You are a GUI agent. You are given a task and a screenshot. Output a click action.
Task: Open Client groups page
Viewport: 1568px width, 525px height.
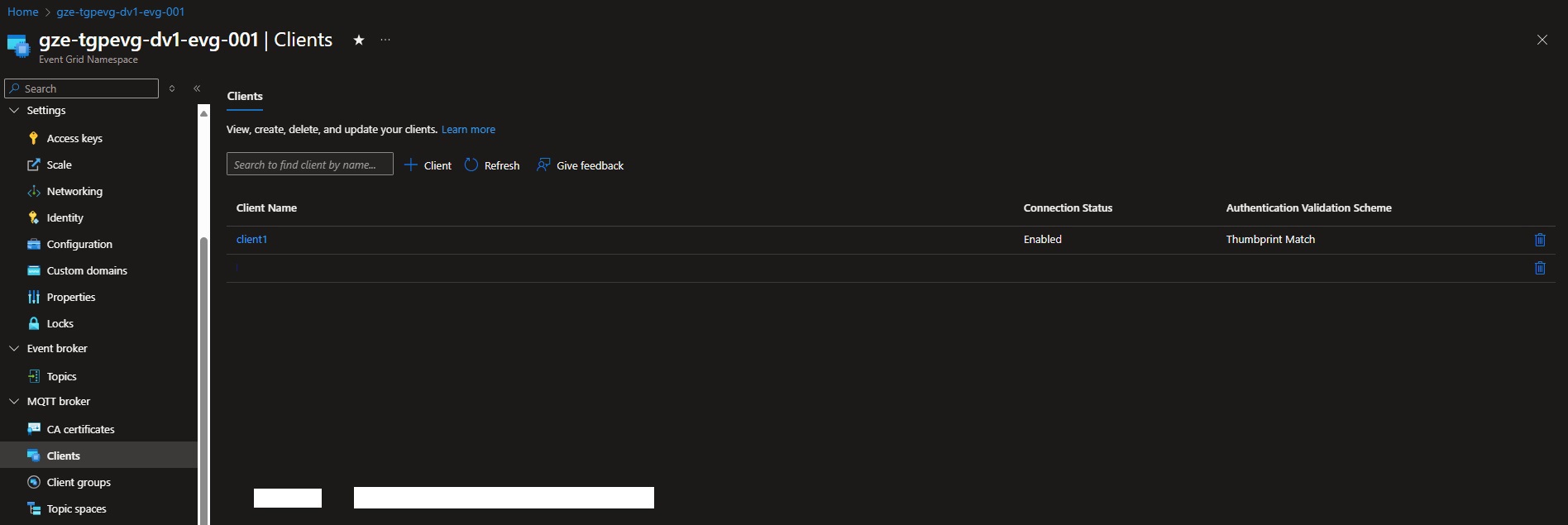pyautogui.click(x=79, y=482)
